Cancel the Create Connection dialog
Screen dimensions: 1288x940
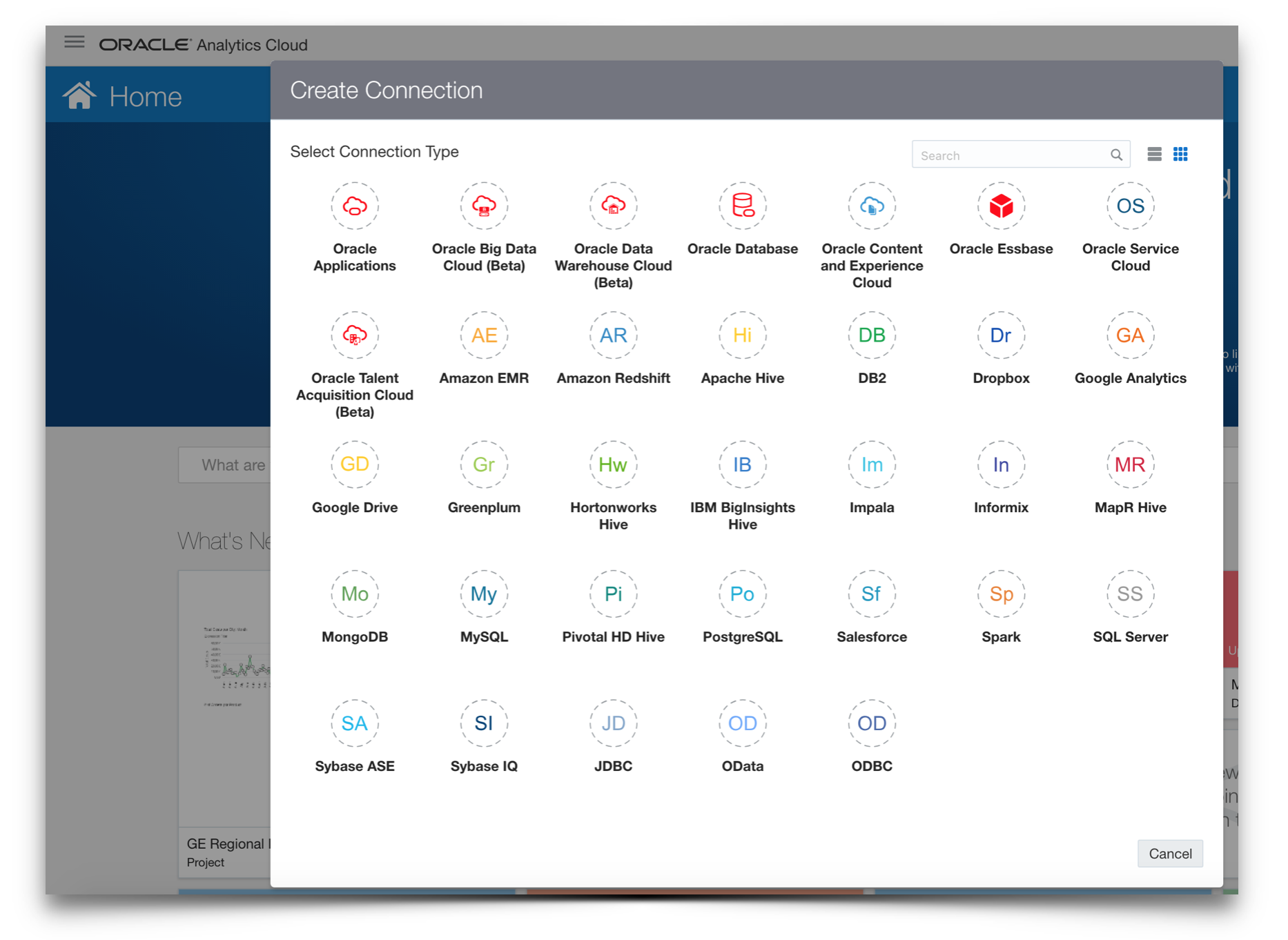click(x=1170, y=854)
